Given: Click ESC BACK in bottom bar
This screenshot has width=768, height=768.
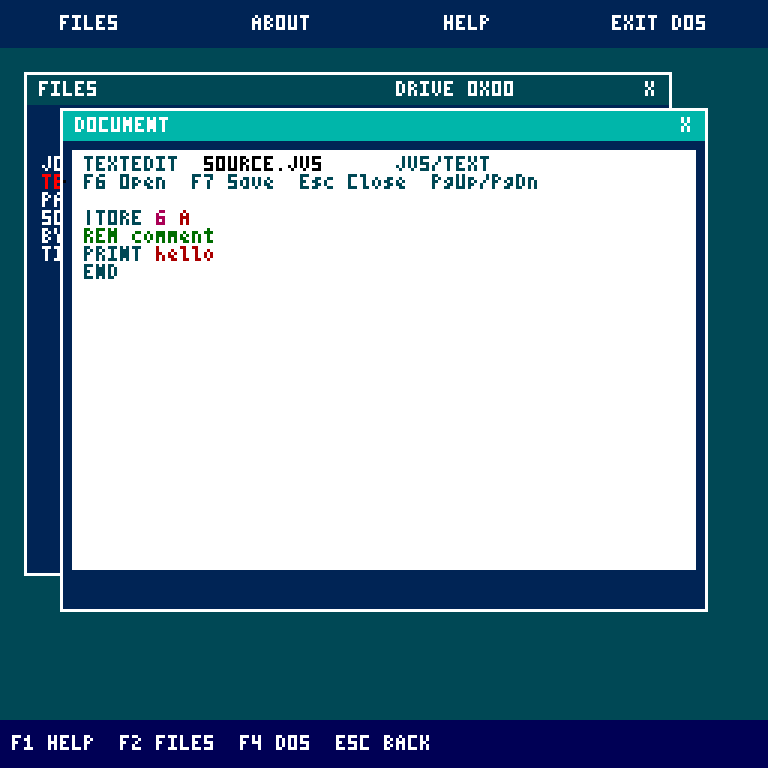Looking at the screenshot, I should pyautogui.click(x=382, y=743).
